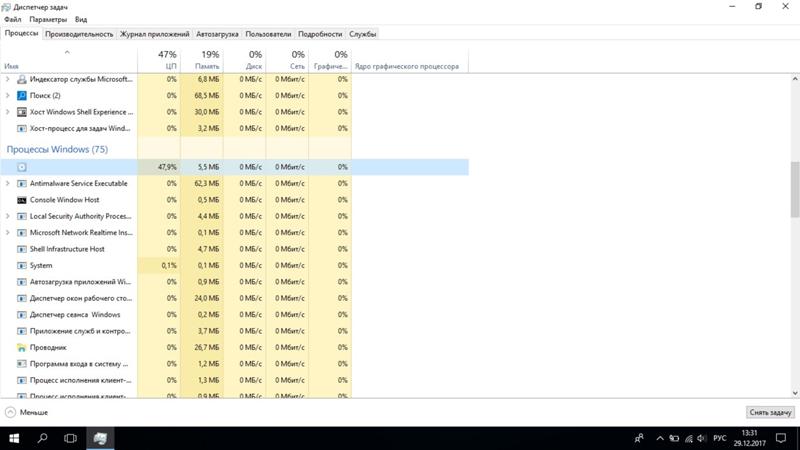Click the Antimalware Service Executable icon

tap(21, 183)
